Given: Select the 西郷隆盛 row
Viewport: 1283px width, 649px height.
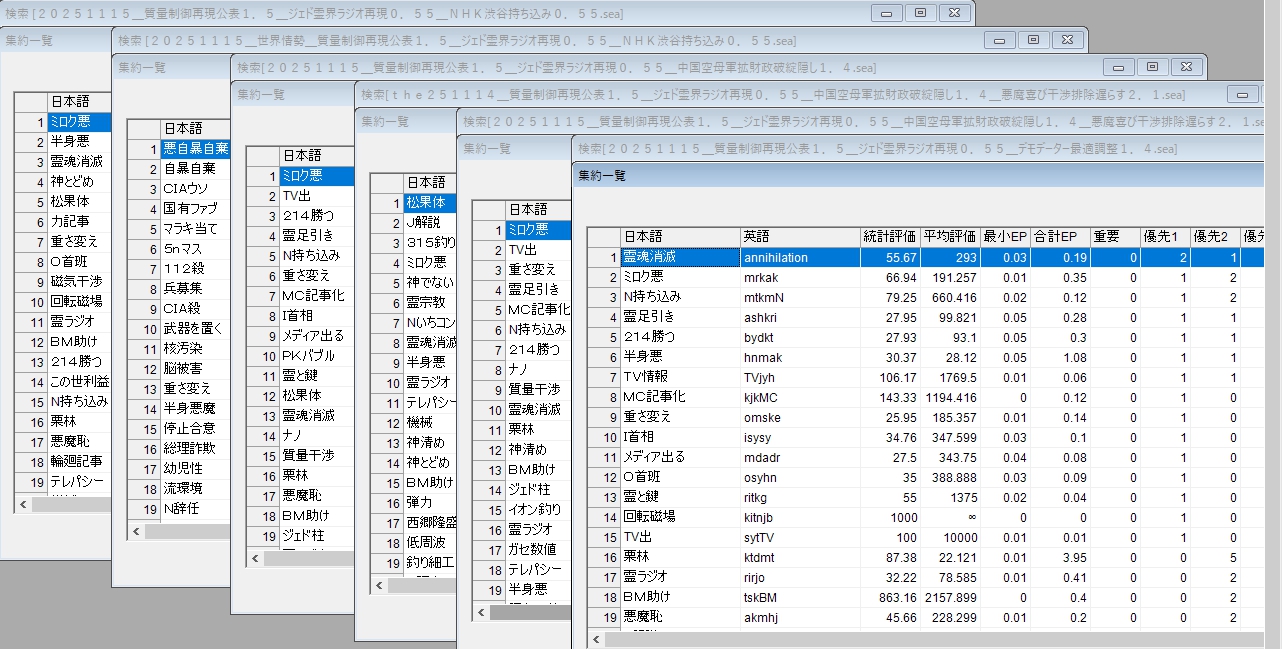Looking at the screenshot, I should 430,522.
